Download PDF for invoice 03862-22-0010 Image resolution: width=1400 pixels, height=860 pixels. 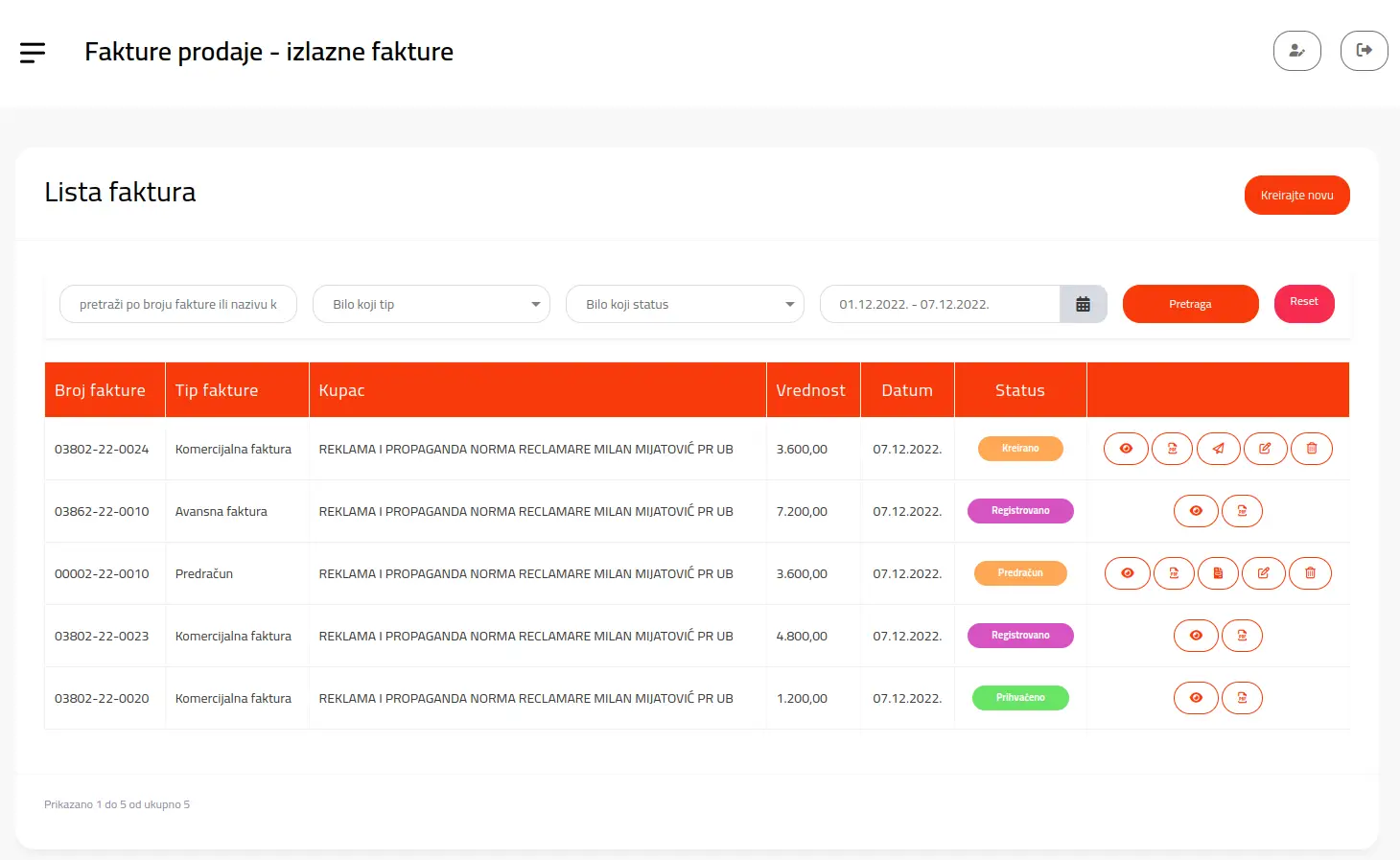coord(1242,511)
